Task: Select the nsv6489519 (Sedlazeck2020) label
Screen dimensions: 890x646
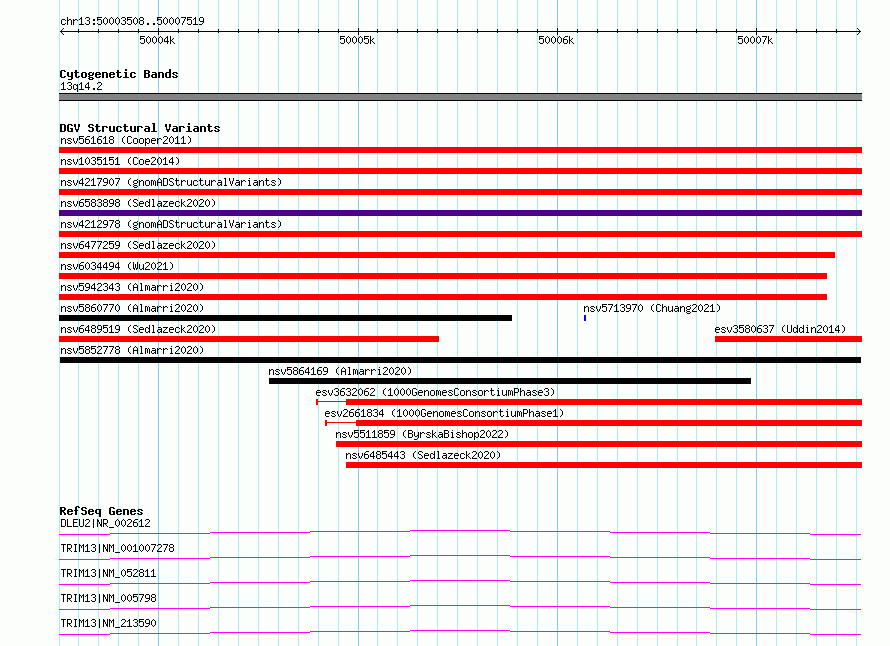Action: (138, 329)
